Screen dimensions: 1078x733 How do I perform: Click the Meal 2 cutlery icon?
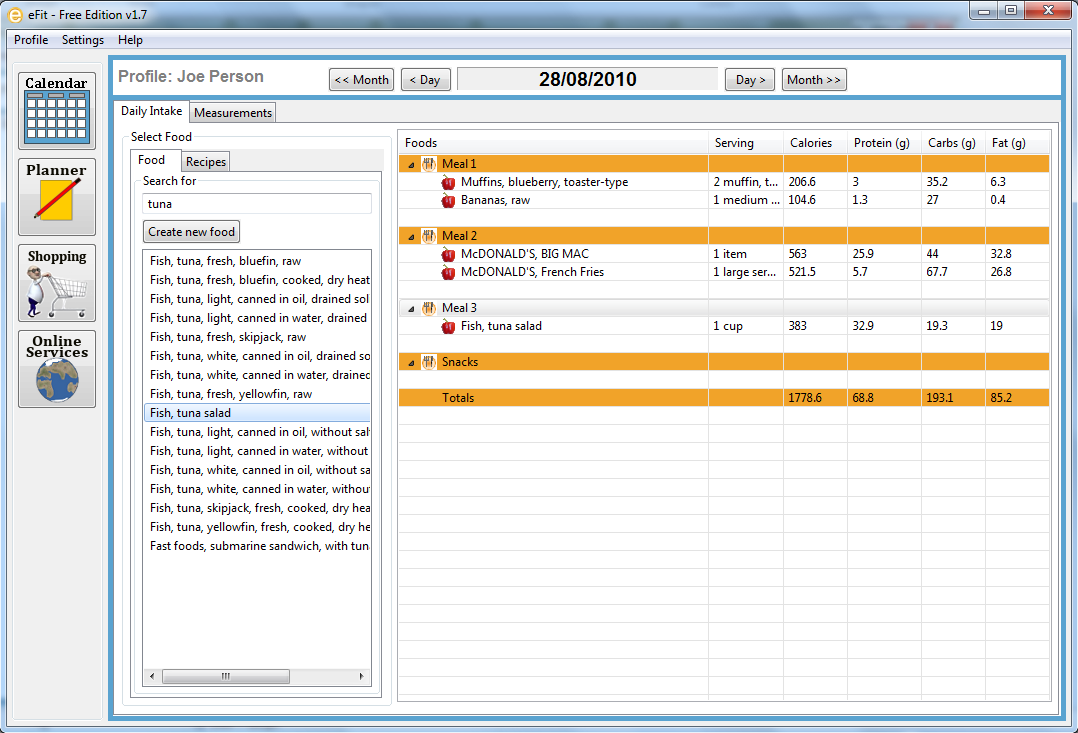tap(429, 236)
